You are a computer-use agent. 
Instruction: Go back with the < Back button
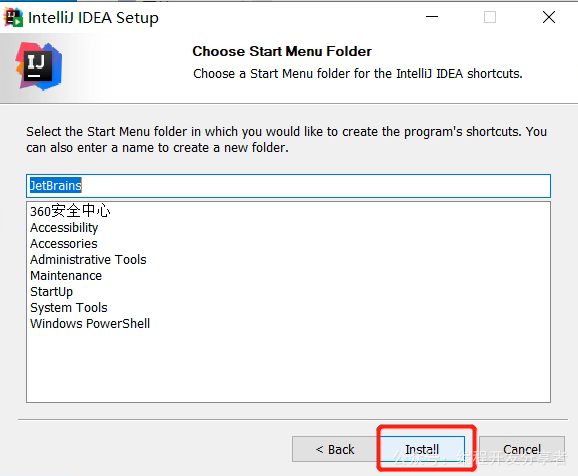335,449
